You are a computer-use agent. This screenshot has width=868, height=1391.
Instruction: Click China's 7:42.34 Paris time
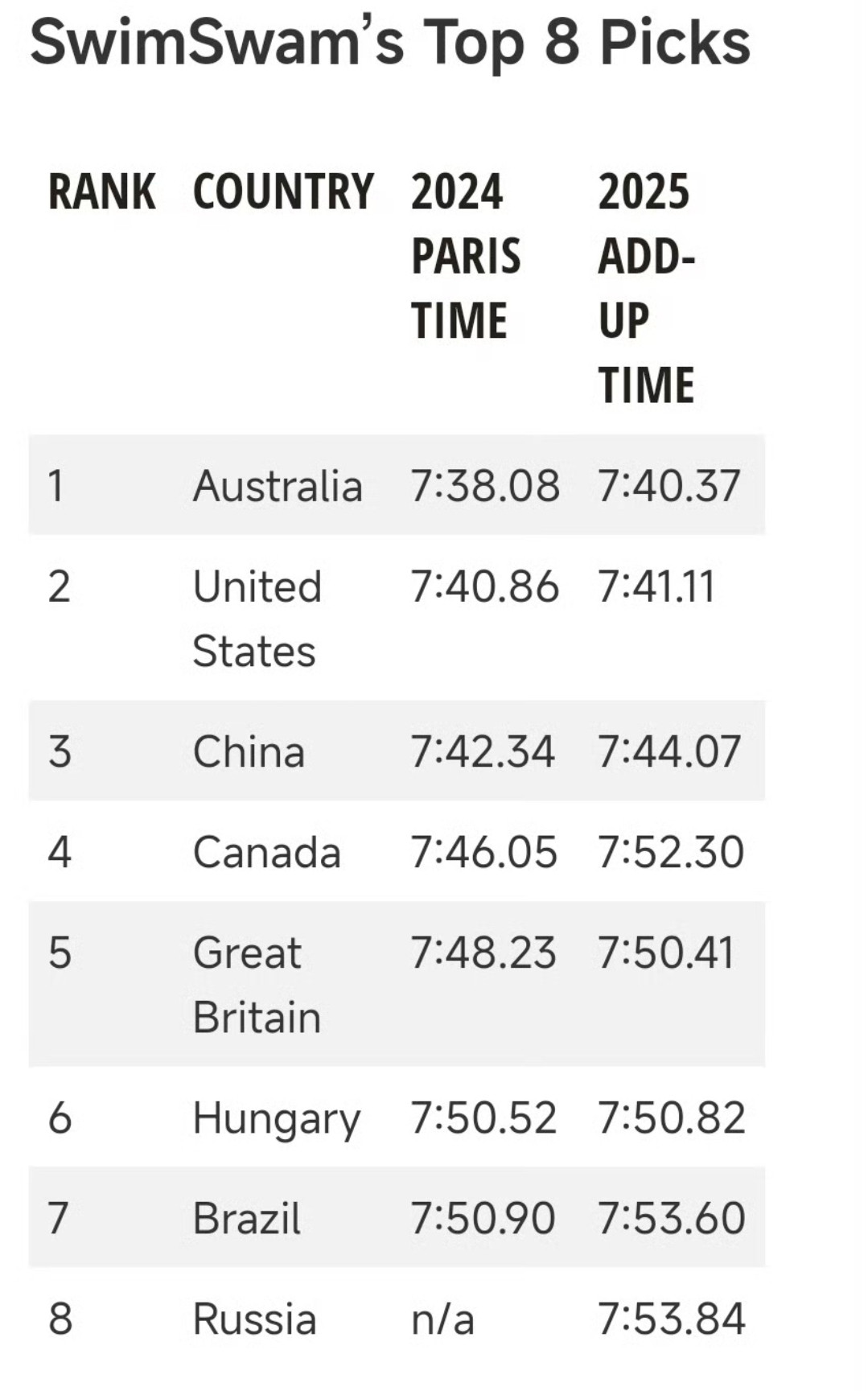click(x=483, y=751)
